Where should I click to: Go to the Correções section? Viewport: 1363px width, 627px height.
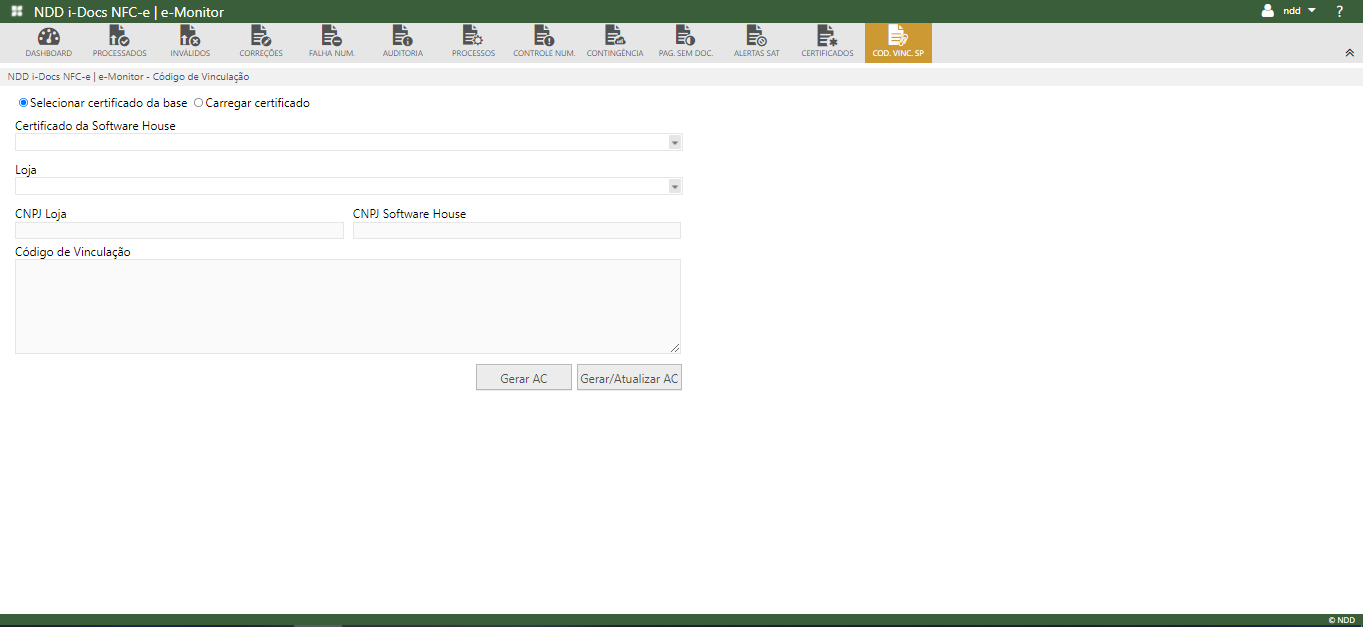coord(261,43)
